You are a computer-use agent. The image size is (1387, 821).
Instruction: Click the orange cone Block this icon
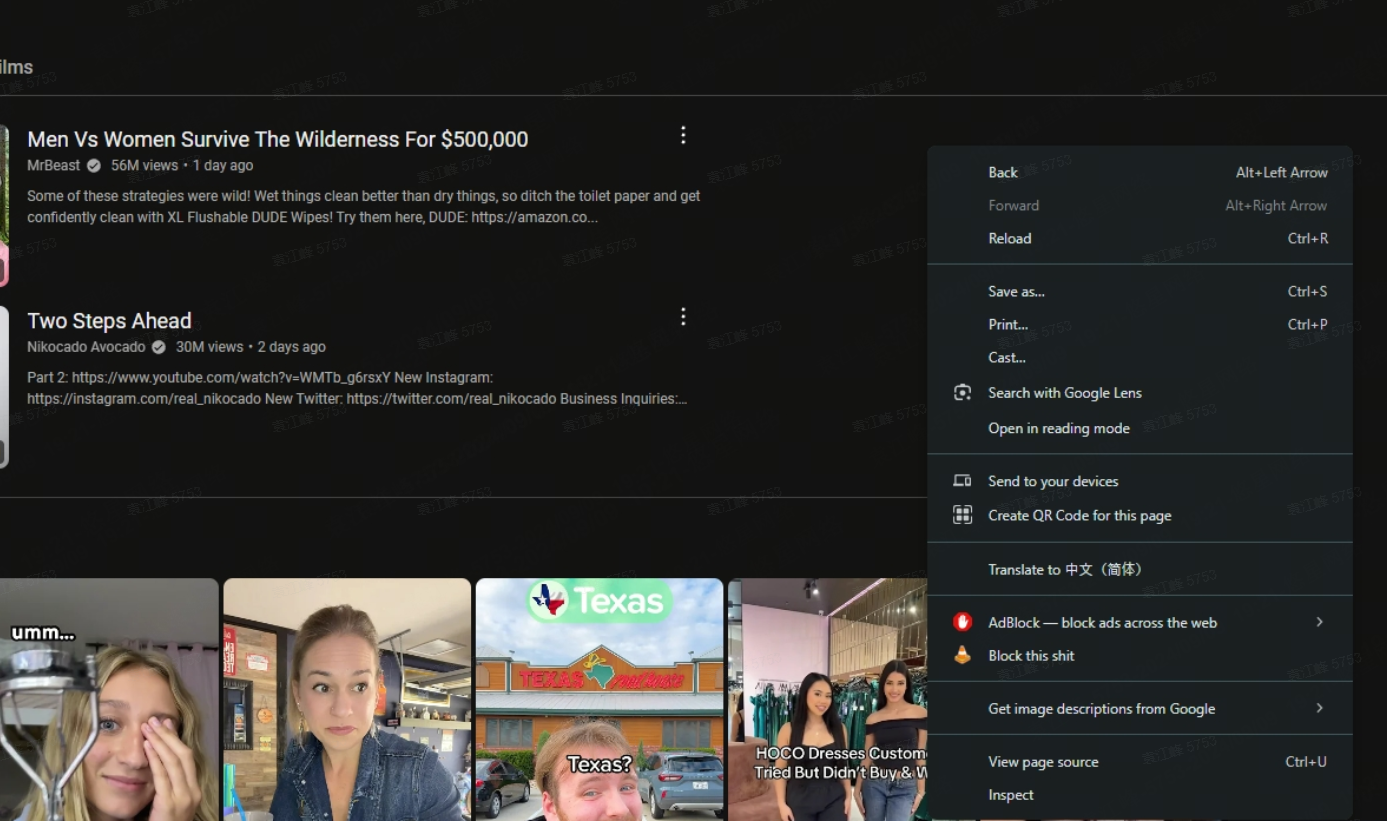[962, 655]
